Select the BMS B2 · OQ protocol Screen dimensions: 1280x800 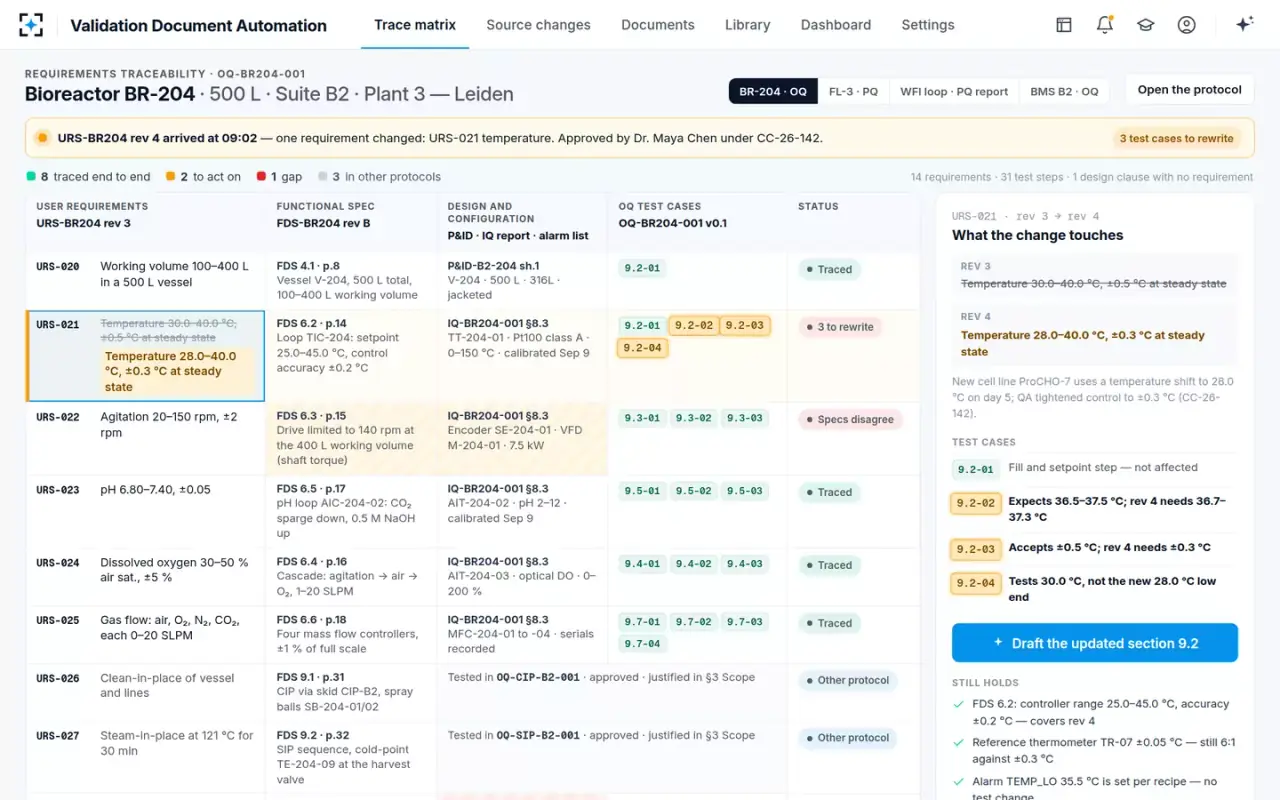[x=1064, y=91]
